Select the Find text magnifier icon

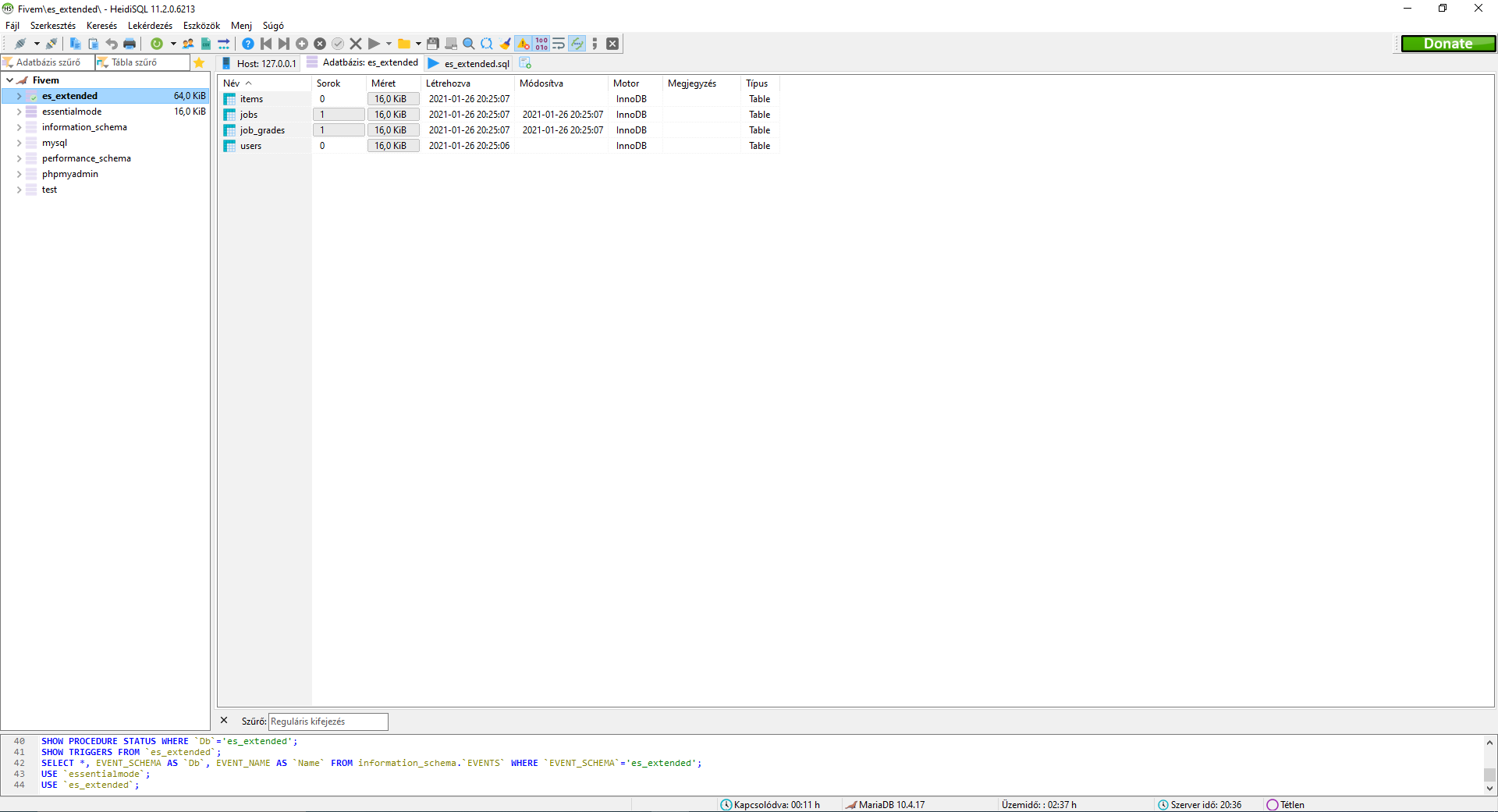468,44
